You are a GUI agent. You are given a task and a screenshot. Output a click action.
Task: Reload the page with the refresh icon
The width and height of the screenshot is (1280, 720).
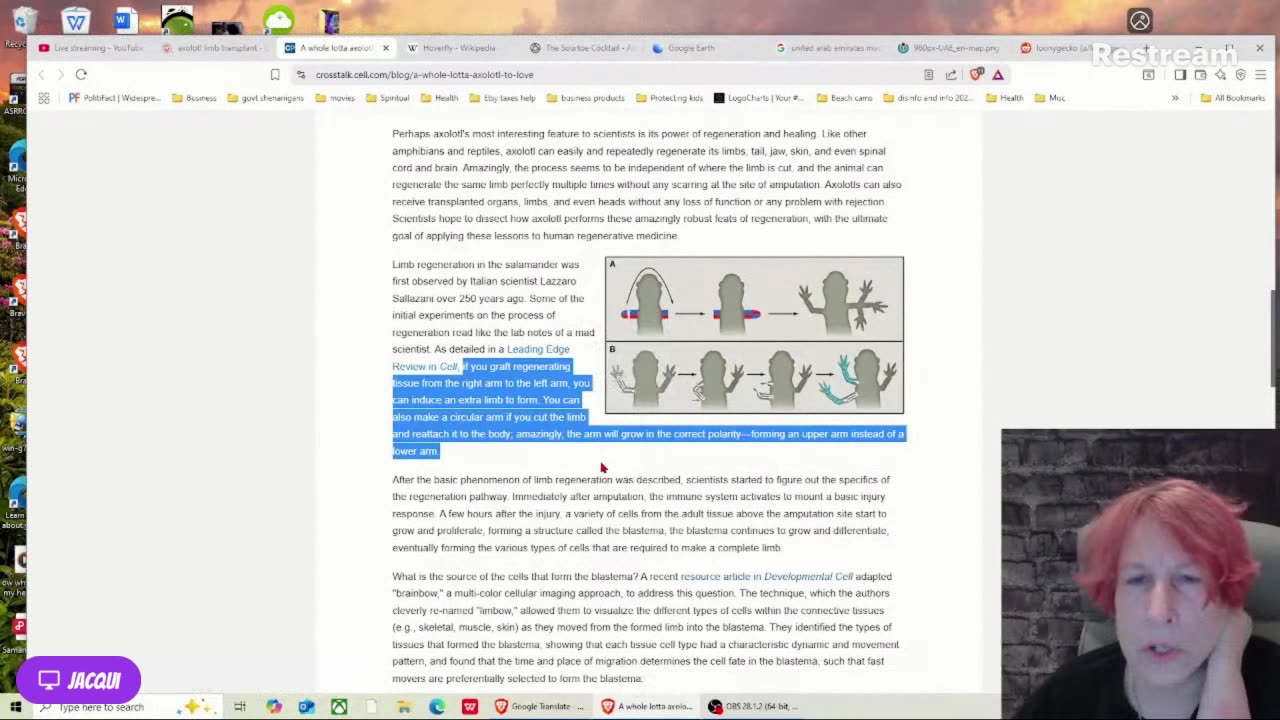(x=81, y=74)
